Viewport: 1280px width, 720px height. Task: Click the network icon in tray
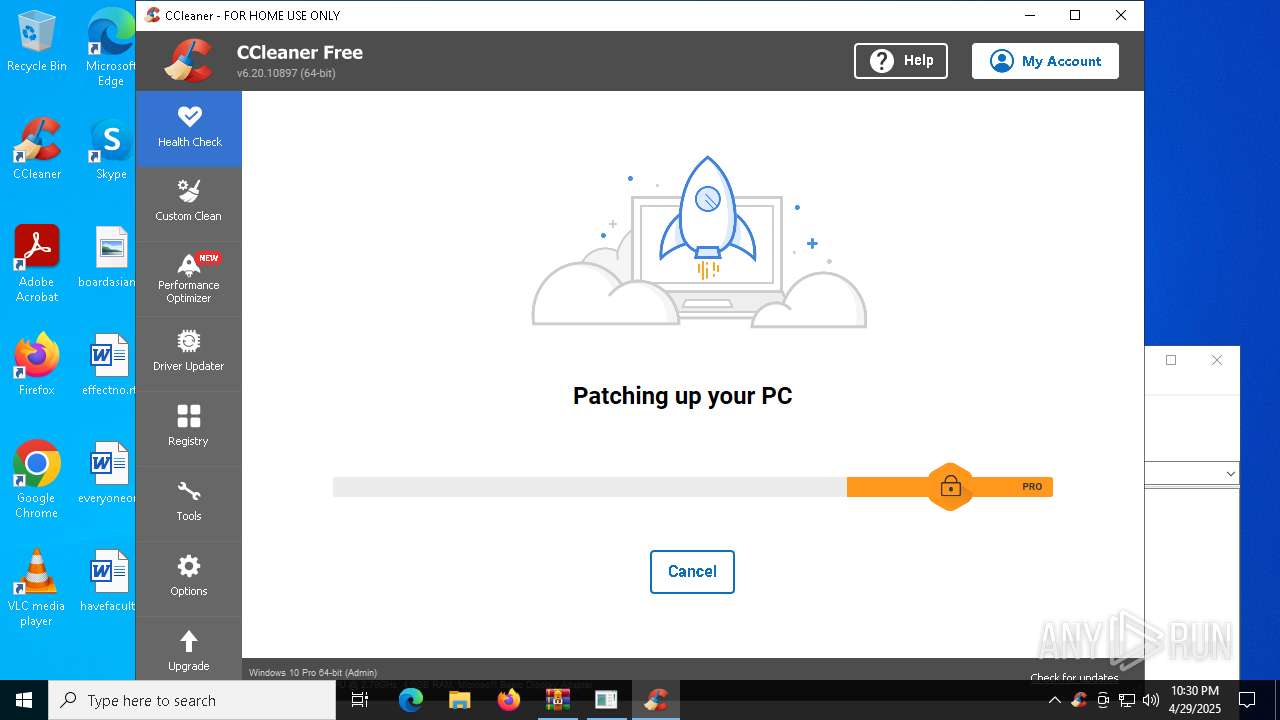[1127, 700]
